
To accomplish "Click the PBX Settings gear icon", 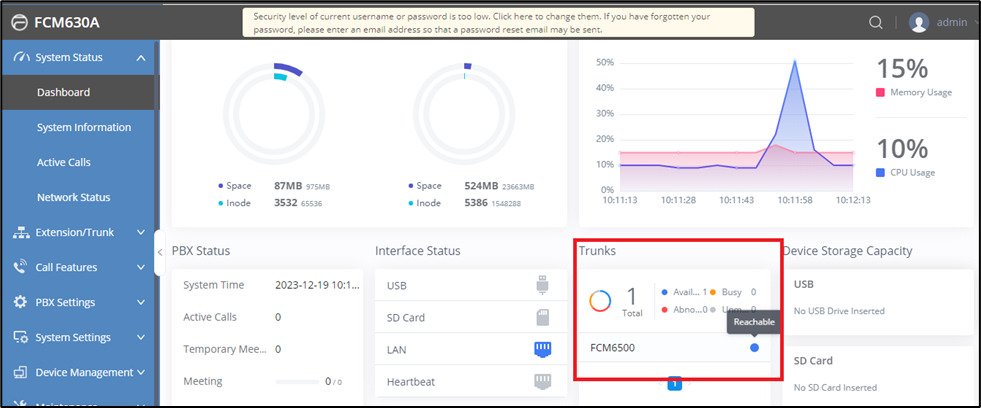I will 21,302.
